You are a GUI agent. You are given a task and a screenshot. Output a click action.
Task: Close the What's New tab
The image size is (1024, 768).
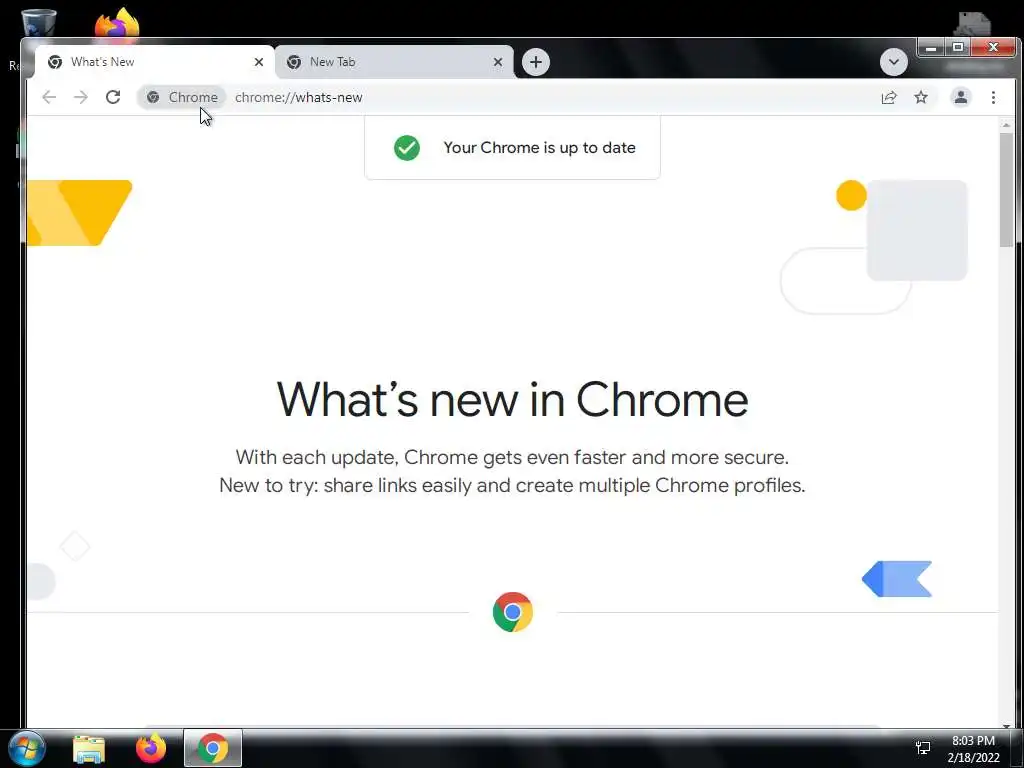(x=259, y=62)
